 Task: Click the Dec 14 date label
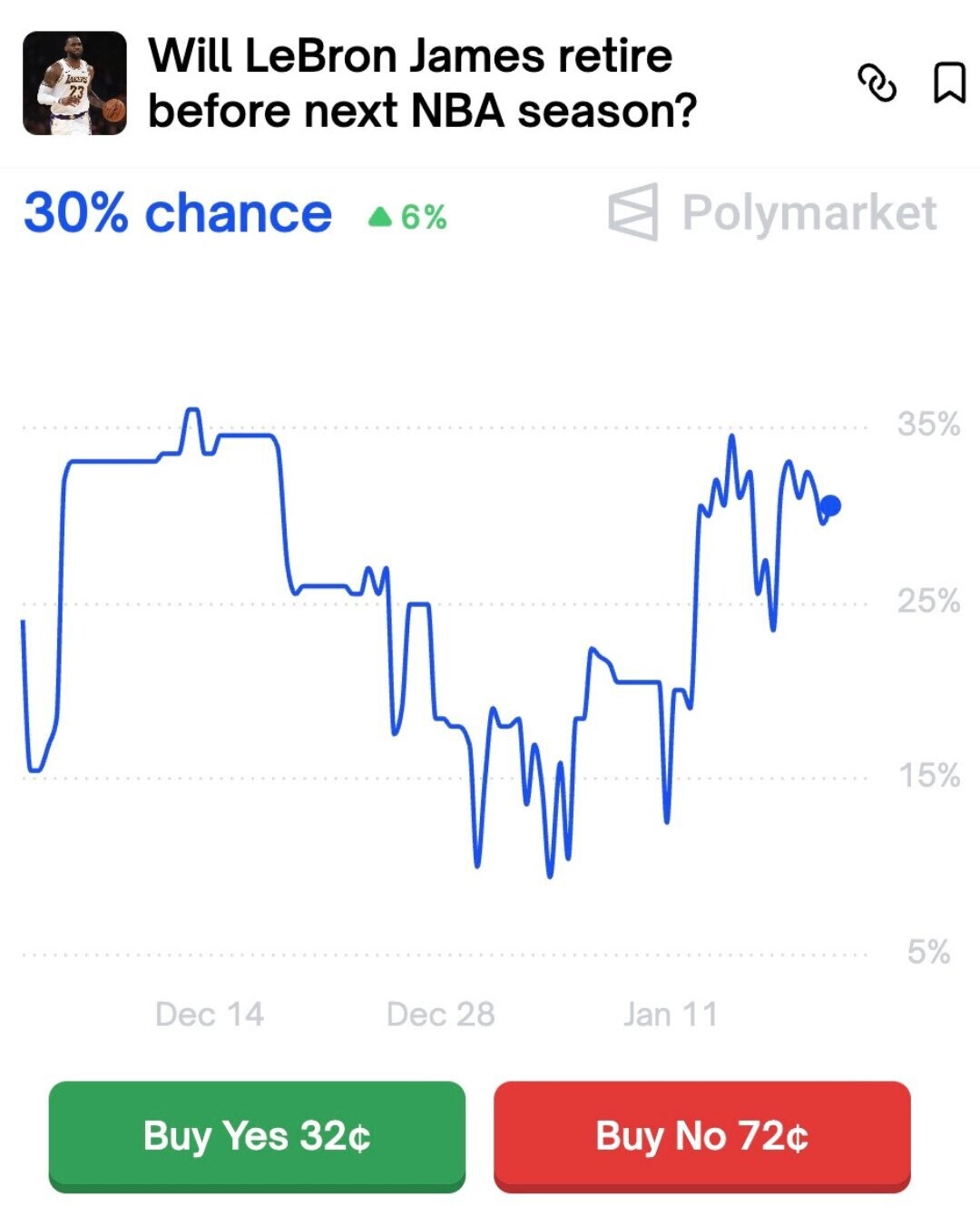pyautogui.click(x=210, y=1014)
